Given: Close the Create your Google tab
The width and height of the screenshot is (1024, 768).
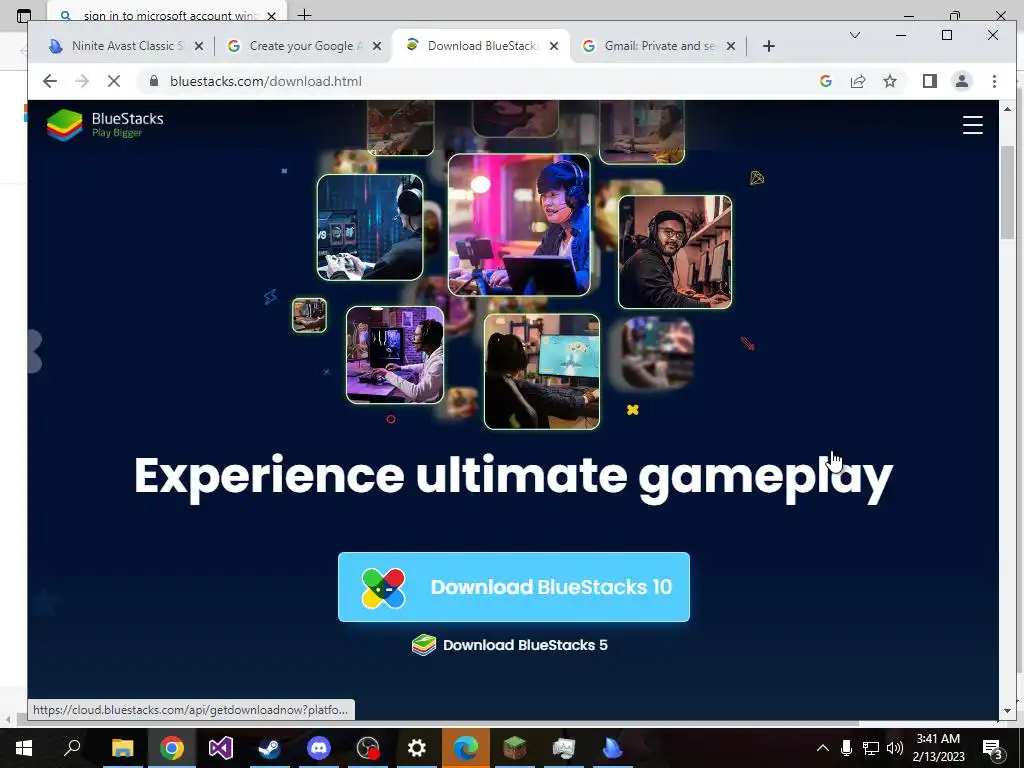Looking at the screenshot, I should [376, 46].
